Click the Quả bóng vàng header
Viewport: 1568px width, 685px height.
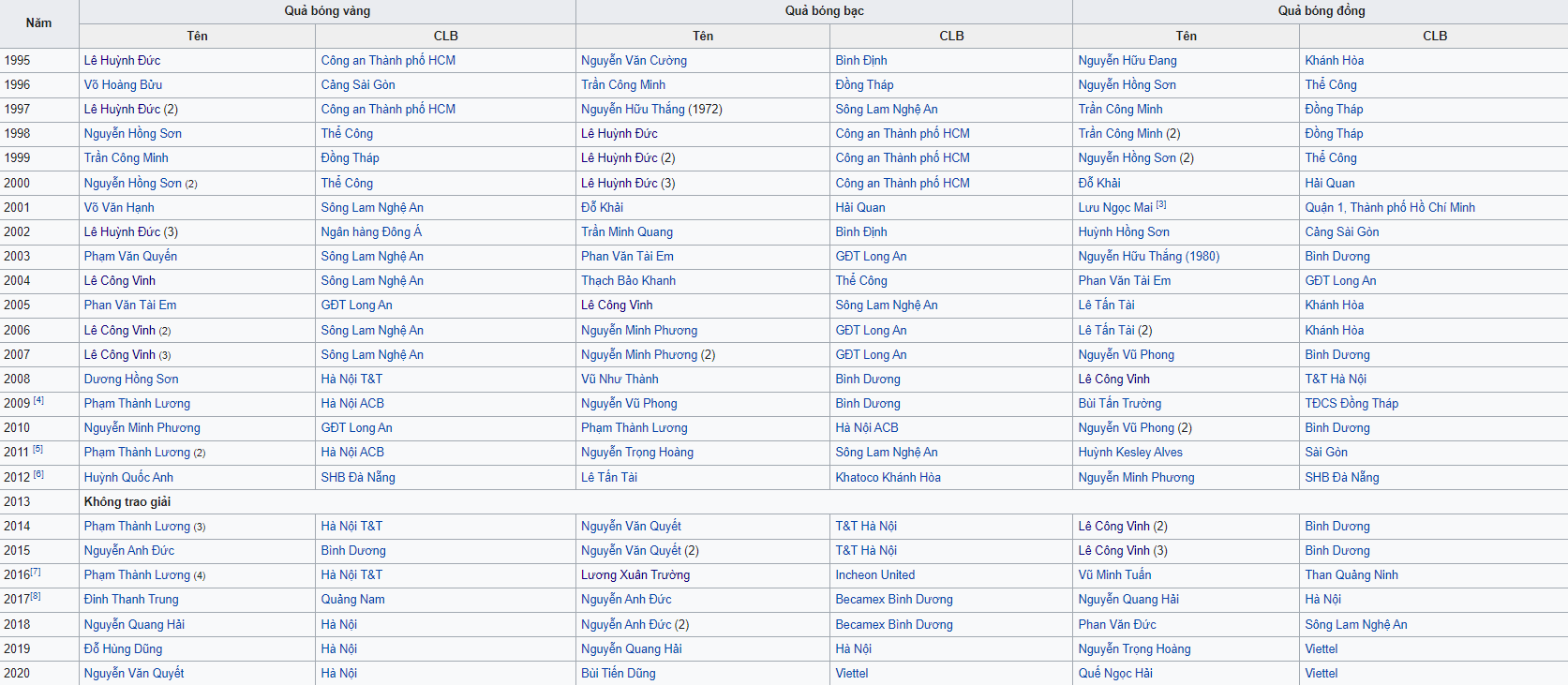point(327,11)
